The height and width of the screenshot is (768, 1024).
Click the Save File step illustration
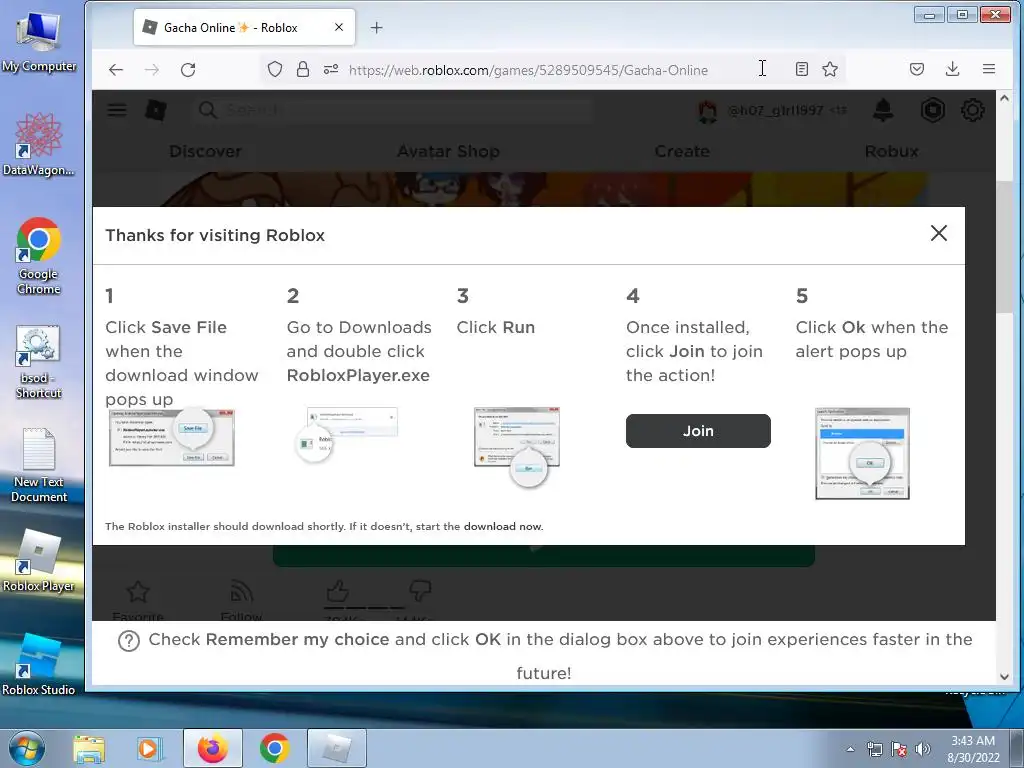[172, 437]
